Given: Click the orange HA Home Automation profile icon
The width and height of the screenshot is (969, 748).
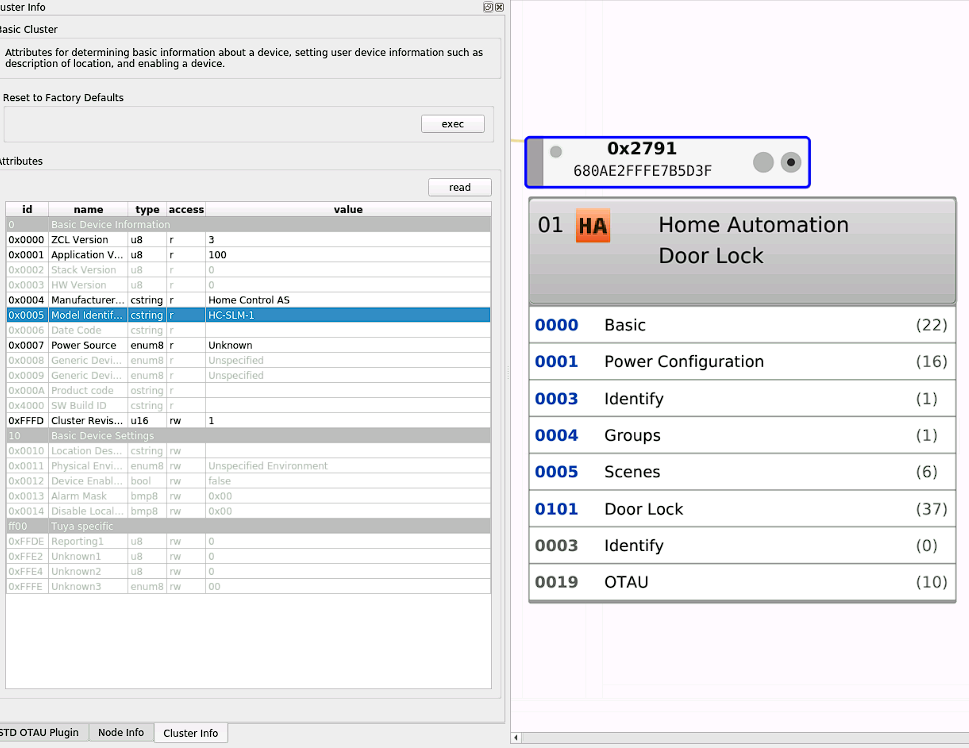Looking at the screenshot, I should click(x=592, y=226).
